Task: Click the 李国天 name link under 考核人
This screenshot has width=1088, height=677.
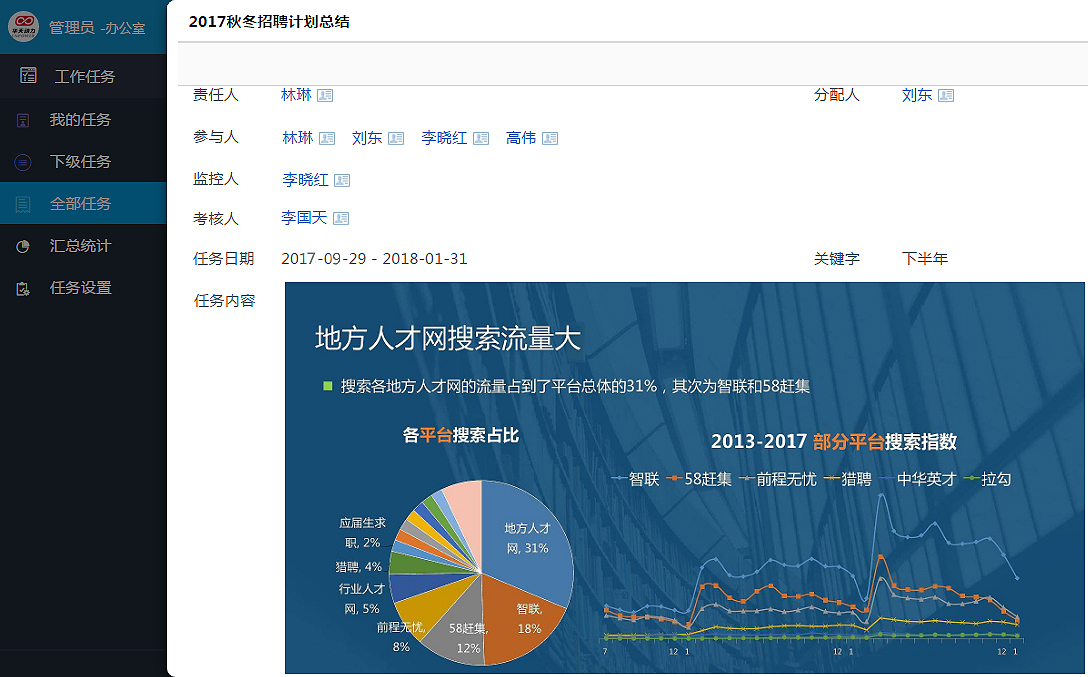Action: click(x=304, y=218)
